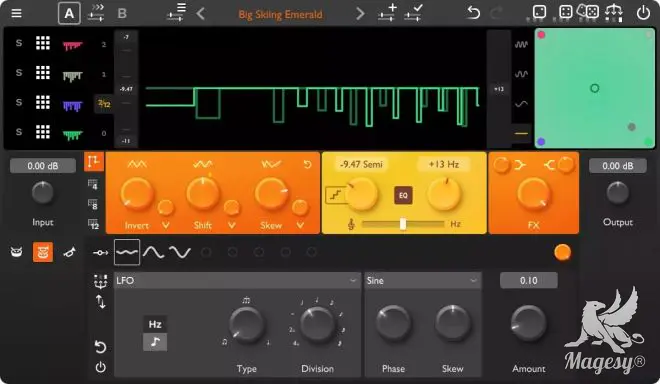Select the 12-step grid option

click(x=93, y=224)
